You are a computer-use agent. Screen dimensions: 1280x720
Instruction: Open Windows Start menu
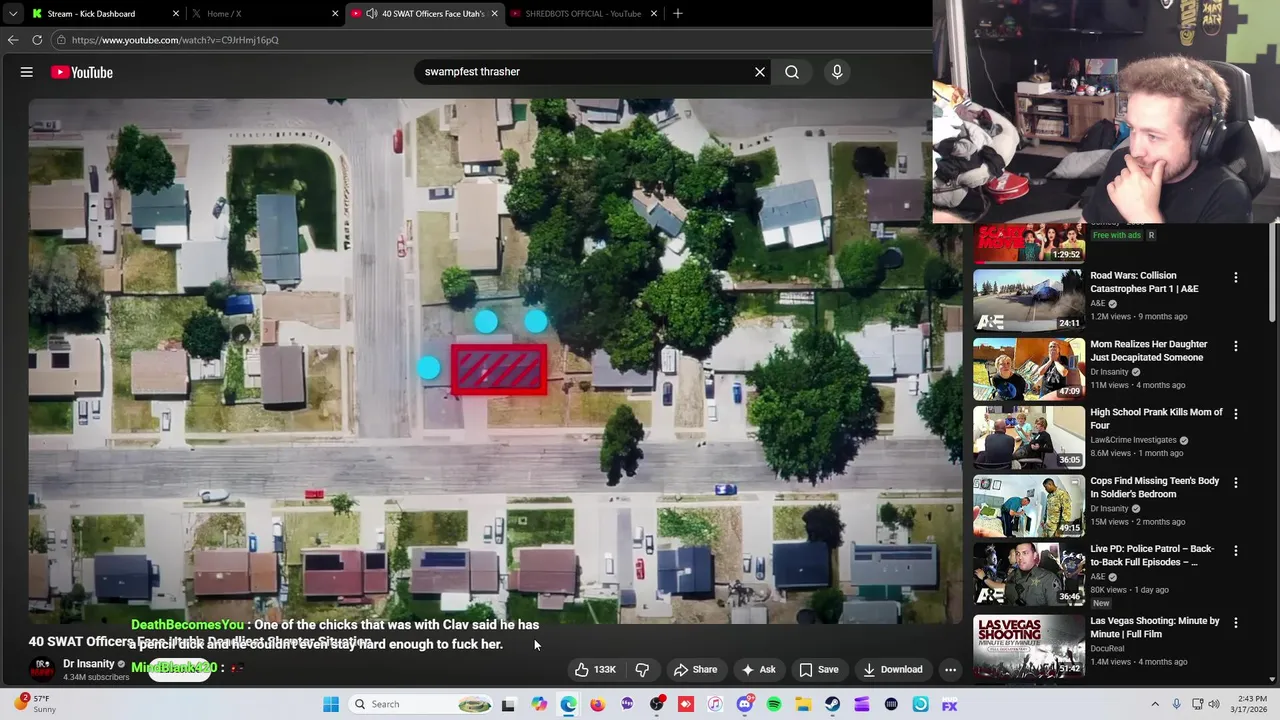point(331,704)
